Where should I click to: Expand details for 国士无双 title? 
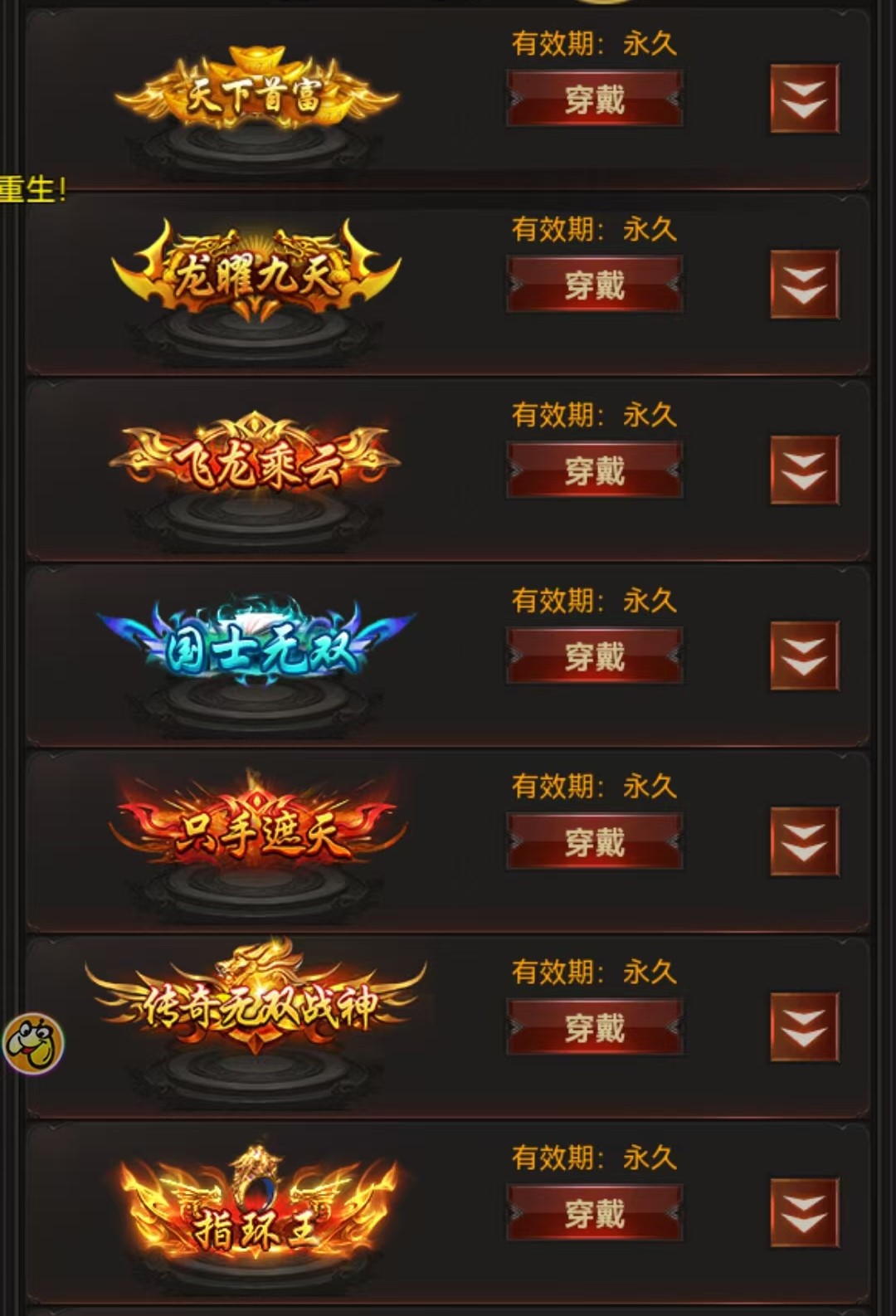pos(804,656)
